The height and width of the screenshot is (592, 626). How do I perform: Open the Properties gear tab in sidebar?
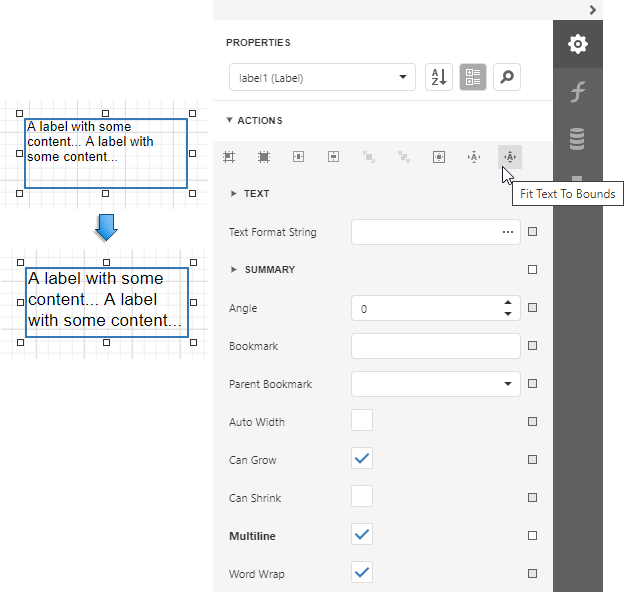tap(578, 44)
